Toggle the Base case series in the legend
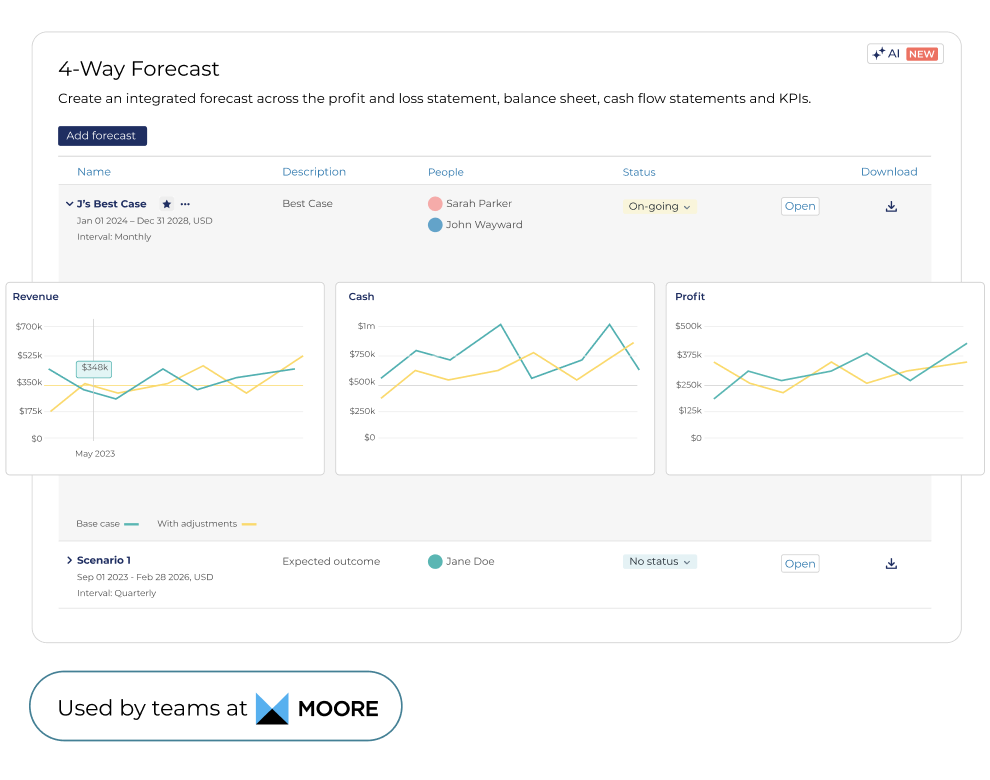This screenshot has width=990, height=780. (107, 523)
